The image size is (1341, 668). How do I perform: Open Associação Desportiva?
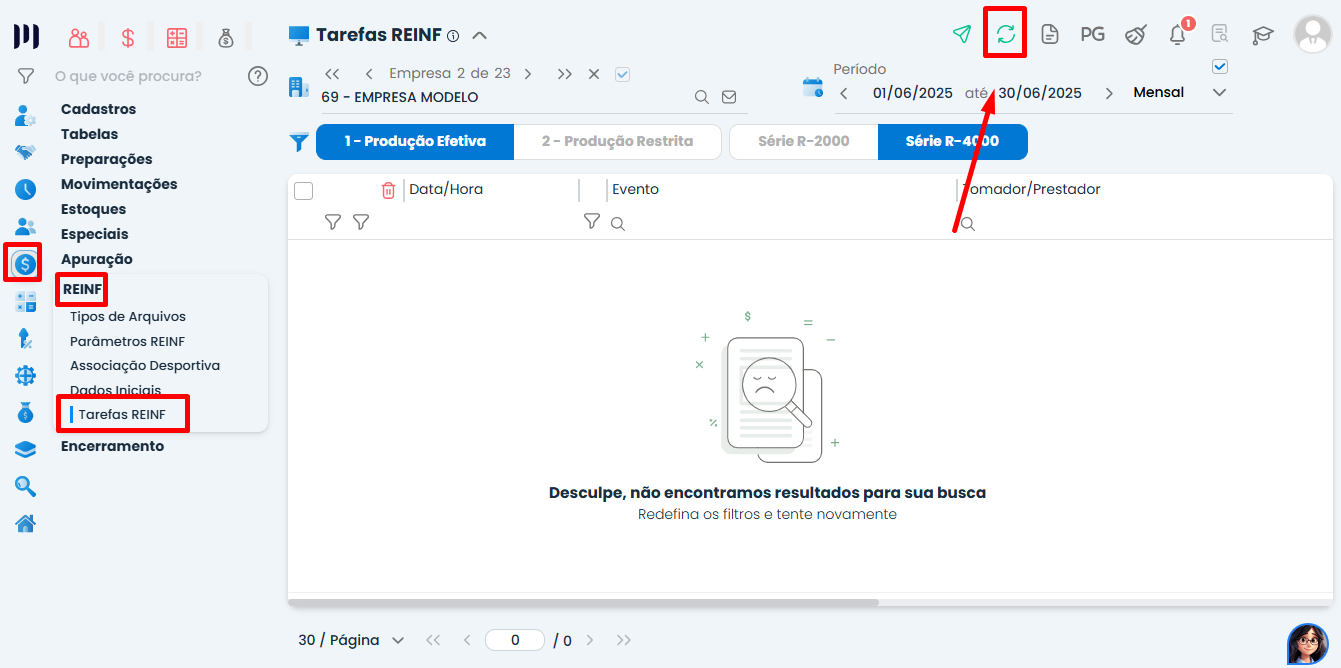coord(145,366)
